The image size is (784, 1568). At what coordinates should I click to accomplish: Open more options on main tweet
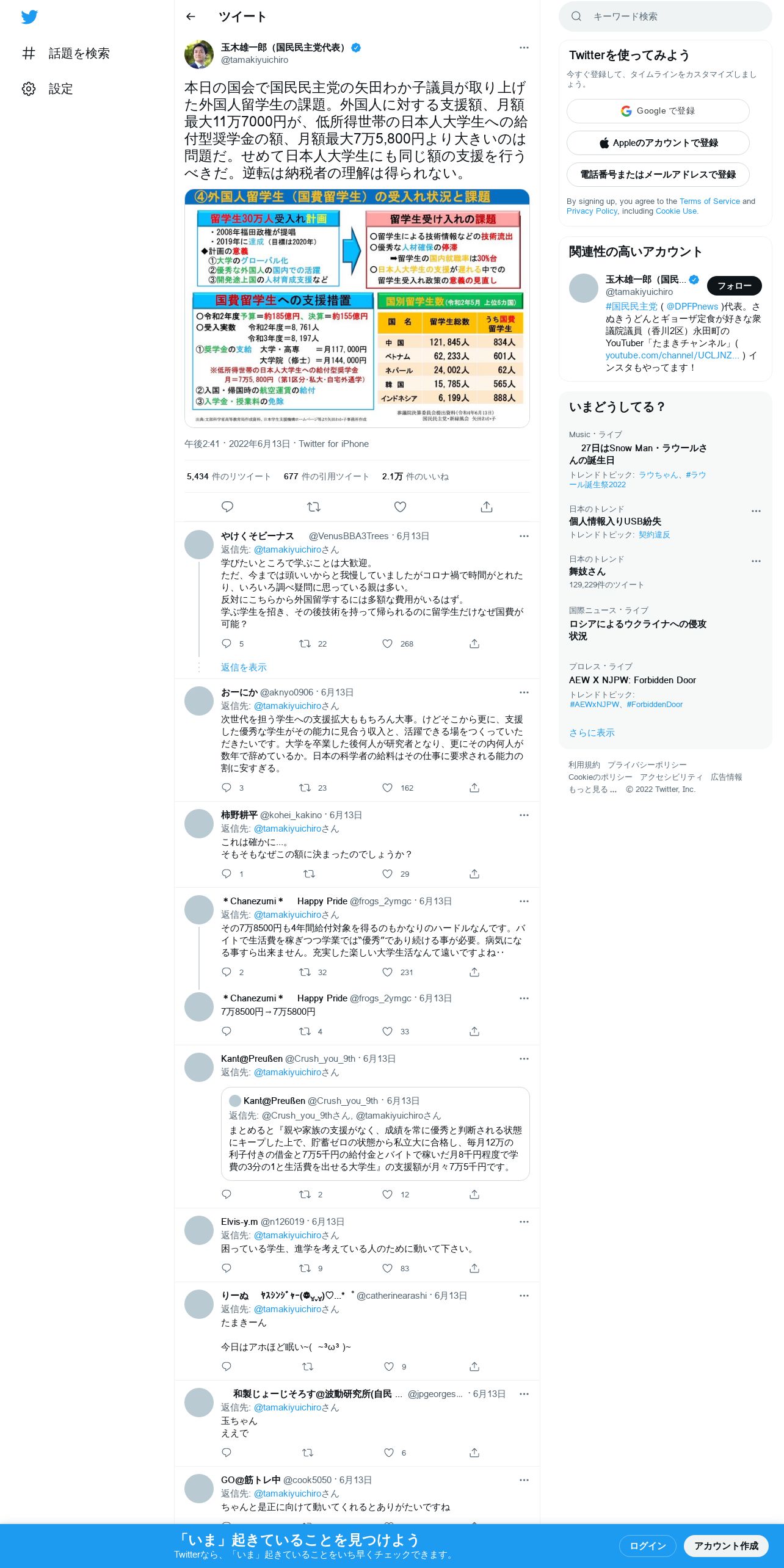(x=524, y=48)
